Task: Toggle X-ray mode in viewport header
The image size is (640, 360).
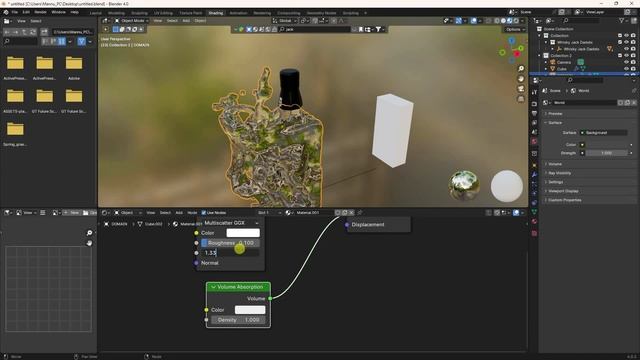Action: (489, 20)
